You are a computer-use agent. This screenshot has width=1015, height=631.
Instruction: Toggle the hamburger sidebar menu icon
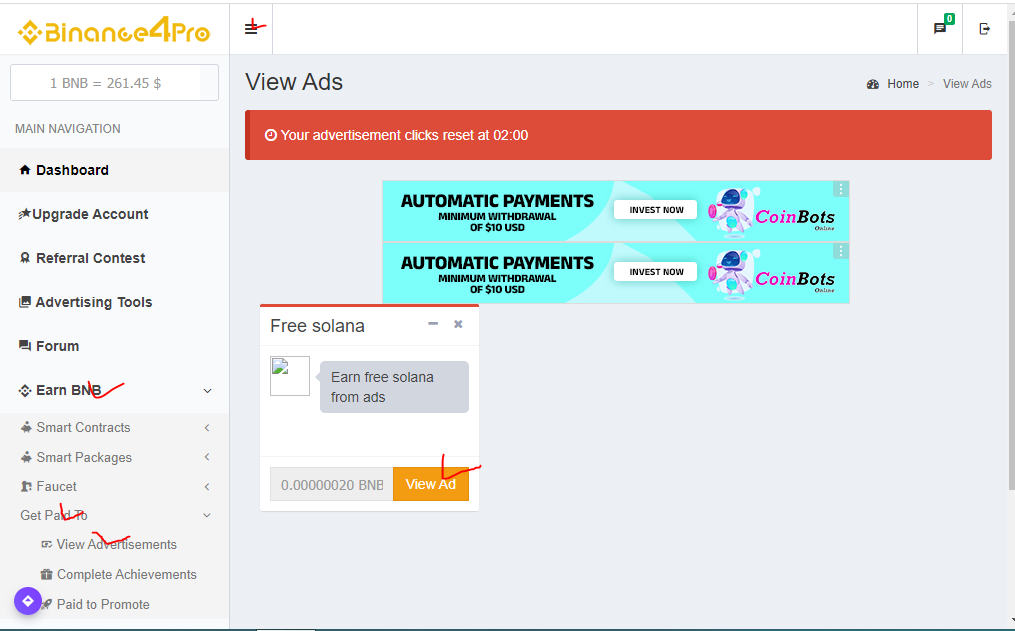(251, 28)
